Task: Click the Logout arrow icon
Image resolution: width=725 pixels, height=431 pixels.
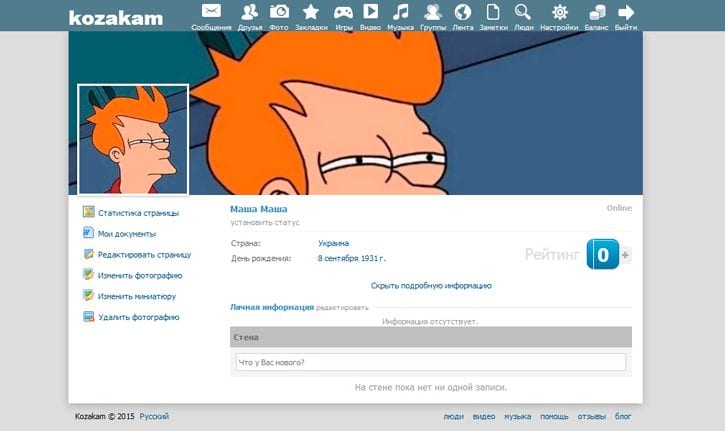Action: point(627,13)
